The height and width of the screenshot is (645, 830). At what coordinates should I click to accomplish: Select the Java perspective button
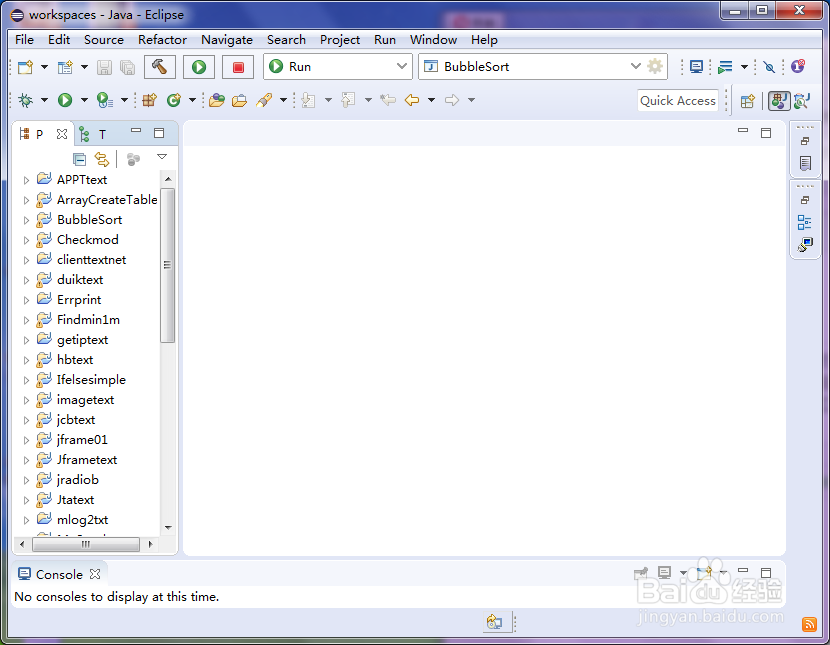point(779,101)
